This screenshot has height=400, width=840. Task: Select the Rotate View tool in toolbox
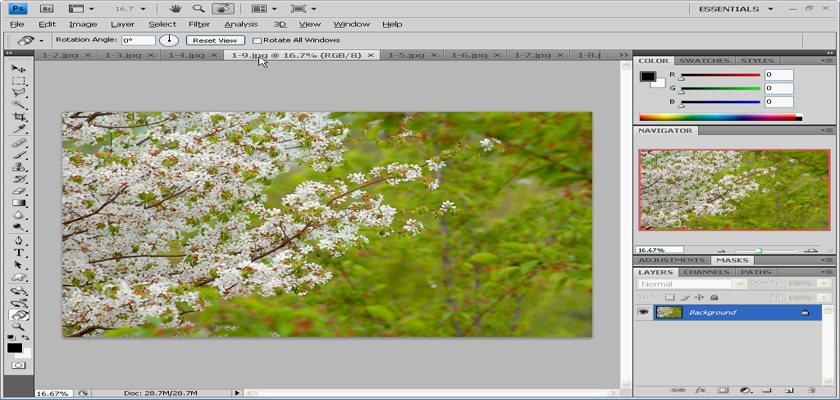[x=19, y=315]
